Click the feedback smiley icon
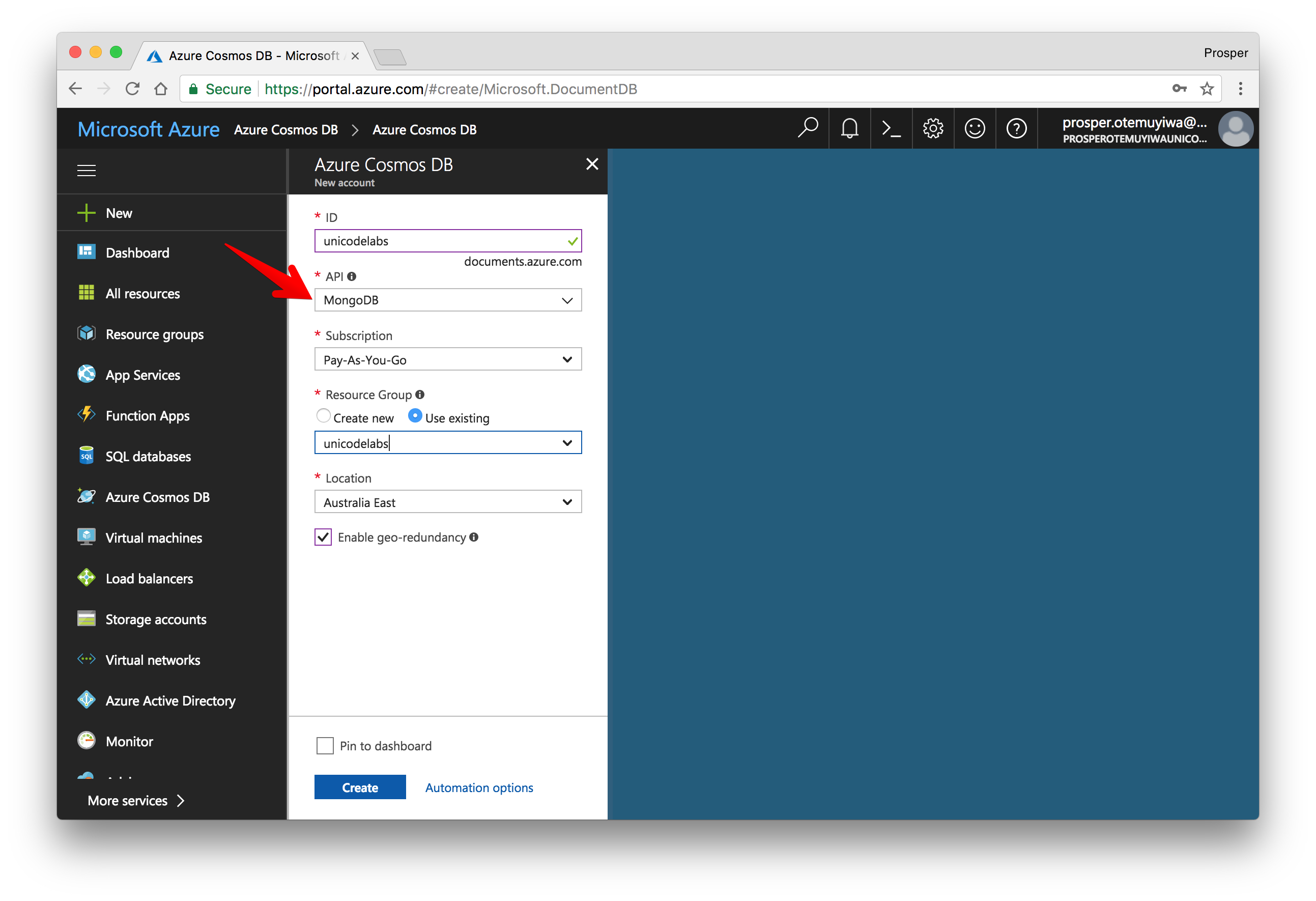 point(975,129)
